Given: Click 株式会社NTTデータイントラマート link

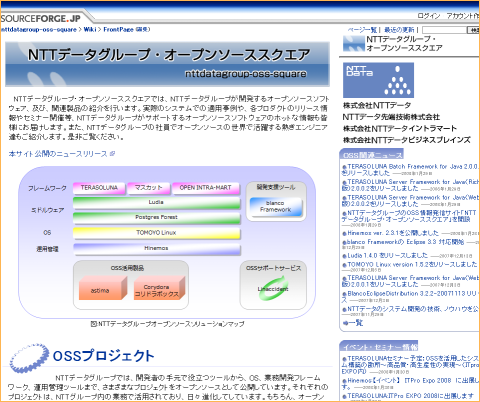Looking at the screenshot, I should 400,129.
